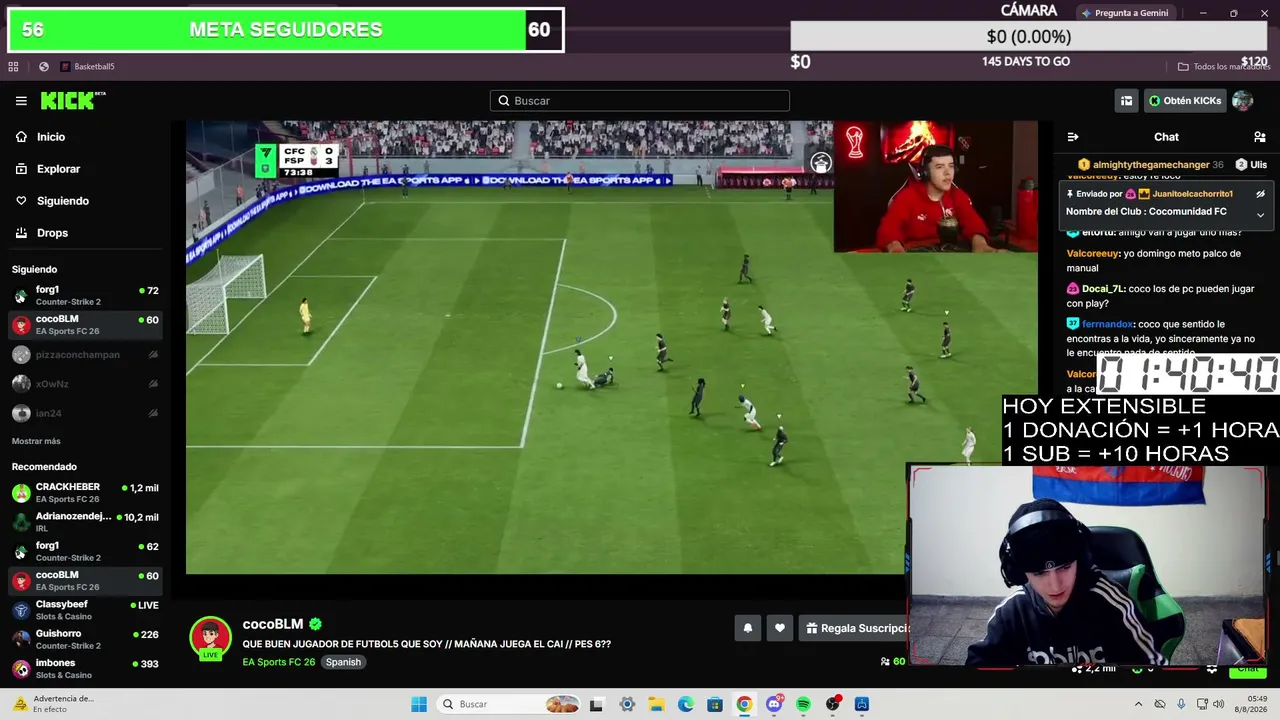Open OBS Studio on the taskbar

coord(833,704)
